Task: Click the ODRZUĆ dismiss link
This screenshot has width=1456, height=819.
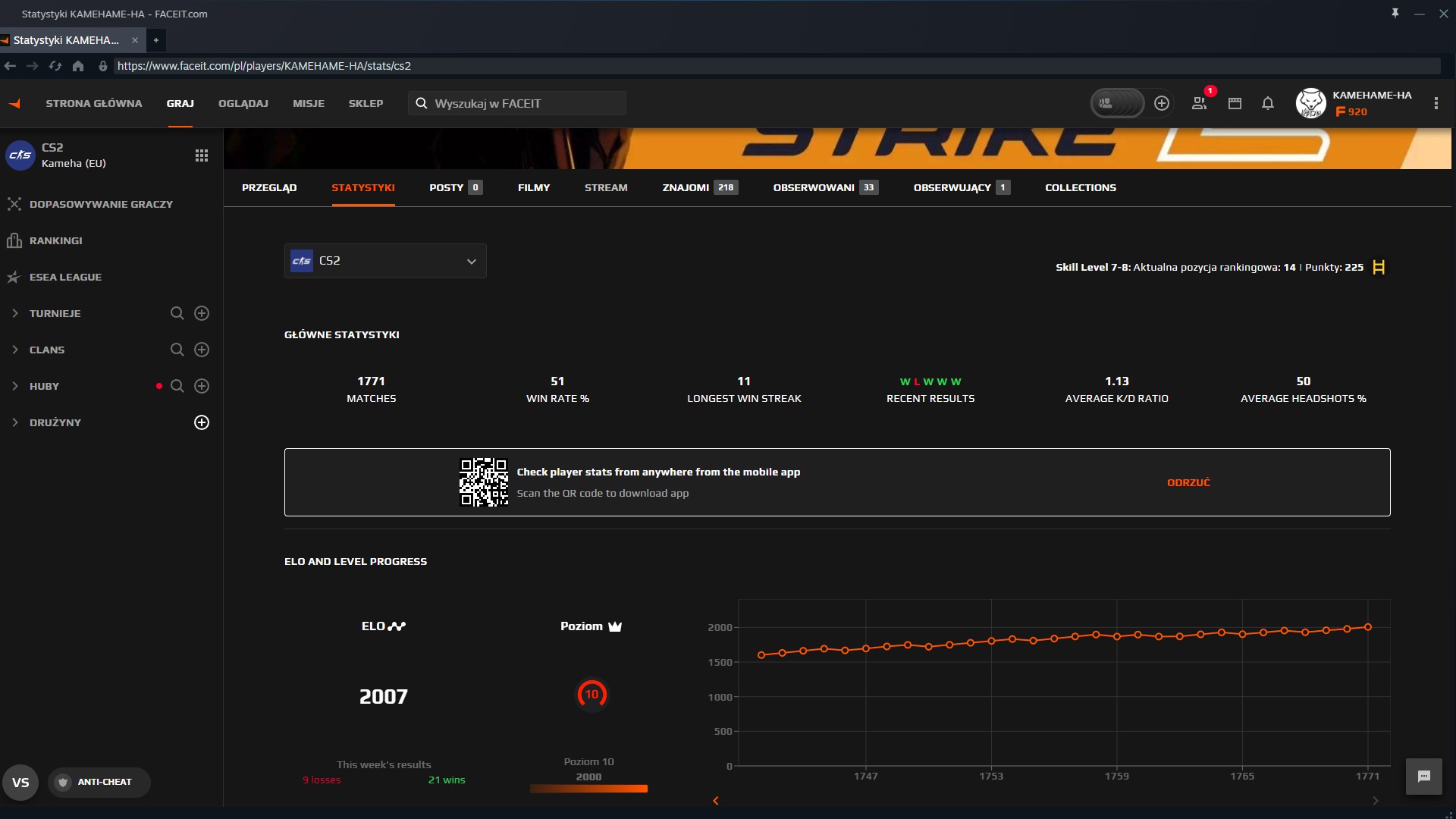Action: coord(1188,482)
